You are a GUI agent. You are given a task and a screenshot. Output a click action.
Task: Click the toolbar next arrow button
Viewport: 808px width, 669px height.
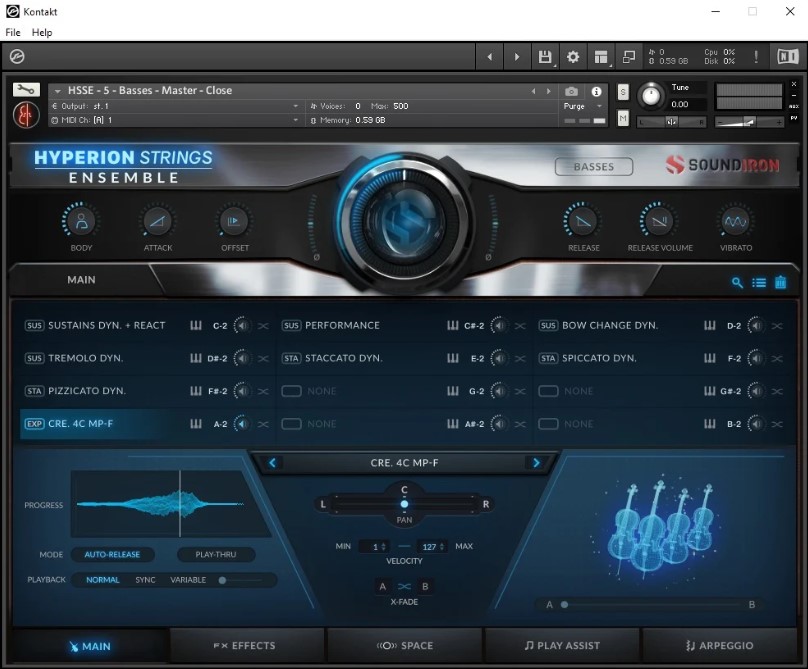click(517, 57)
